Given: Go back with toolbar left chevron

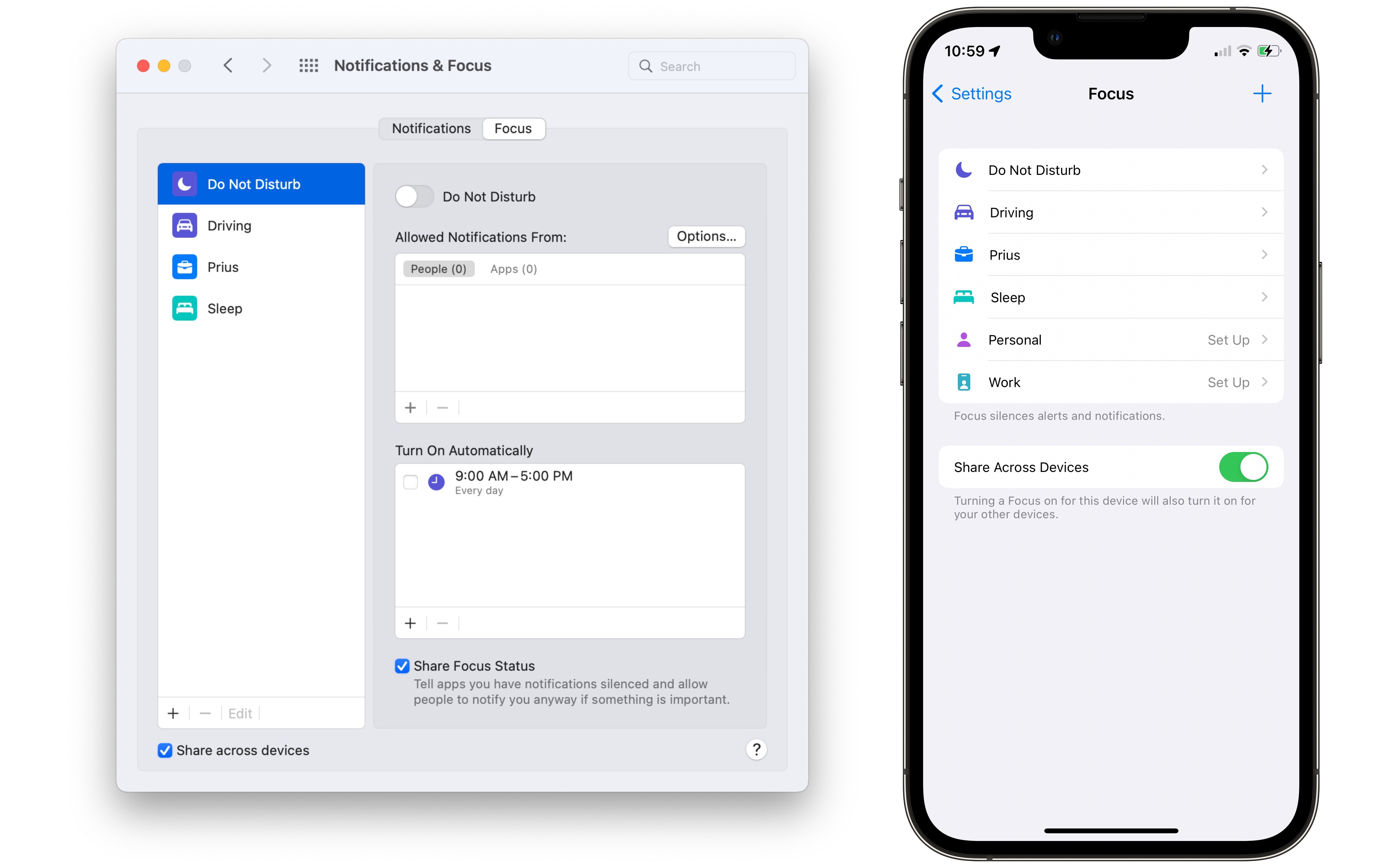Looking at the screenshot, I should click(228, 66).
